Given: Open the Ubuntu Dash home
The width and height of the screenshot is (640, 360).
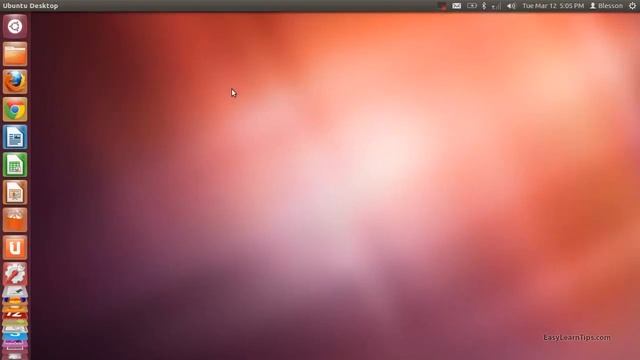Looking at the screenshot, I should [x=15, y=27].
